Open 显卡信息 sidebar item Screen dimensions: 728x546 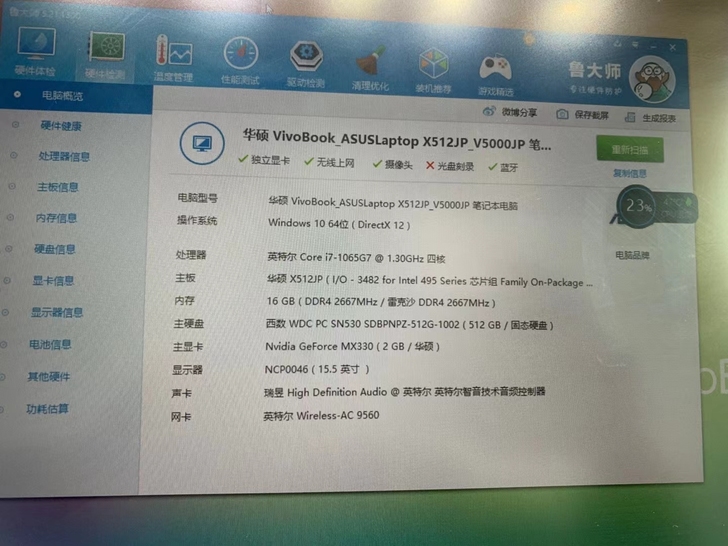[53, 280]
